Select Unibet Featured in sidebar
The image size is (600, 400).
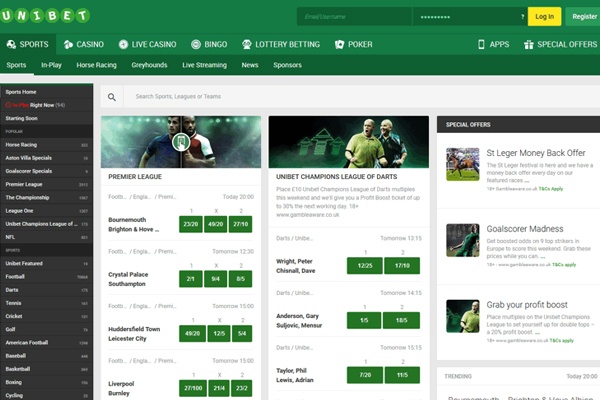[x=46, y=264]
